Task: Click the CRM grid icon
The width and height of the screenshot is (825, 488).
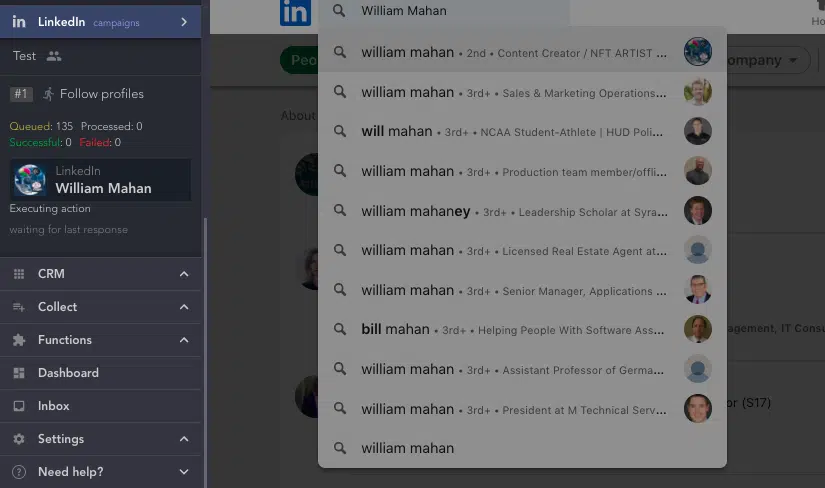Action: [x=19, y=274]
